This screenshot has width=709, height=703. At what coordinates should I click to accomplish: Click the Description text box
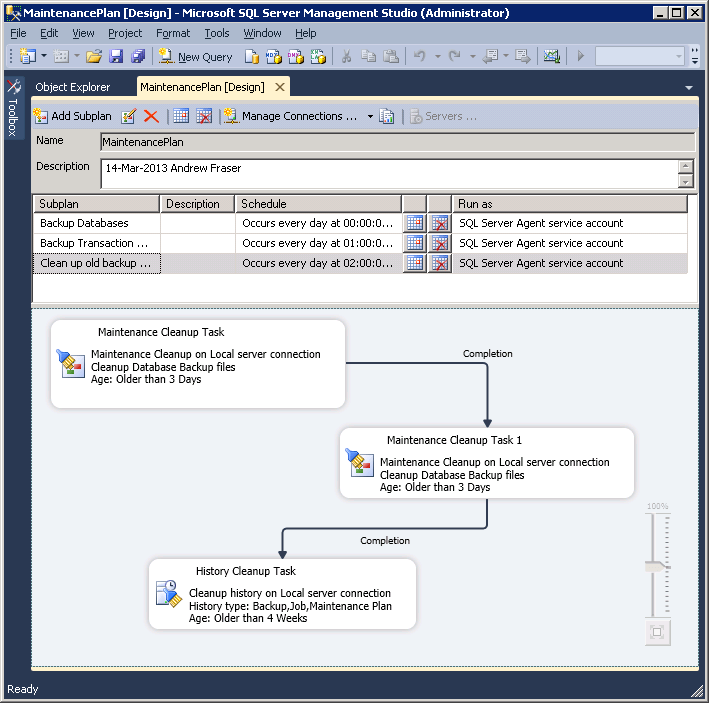389,174
